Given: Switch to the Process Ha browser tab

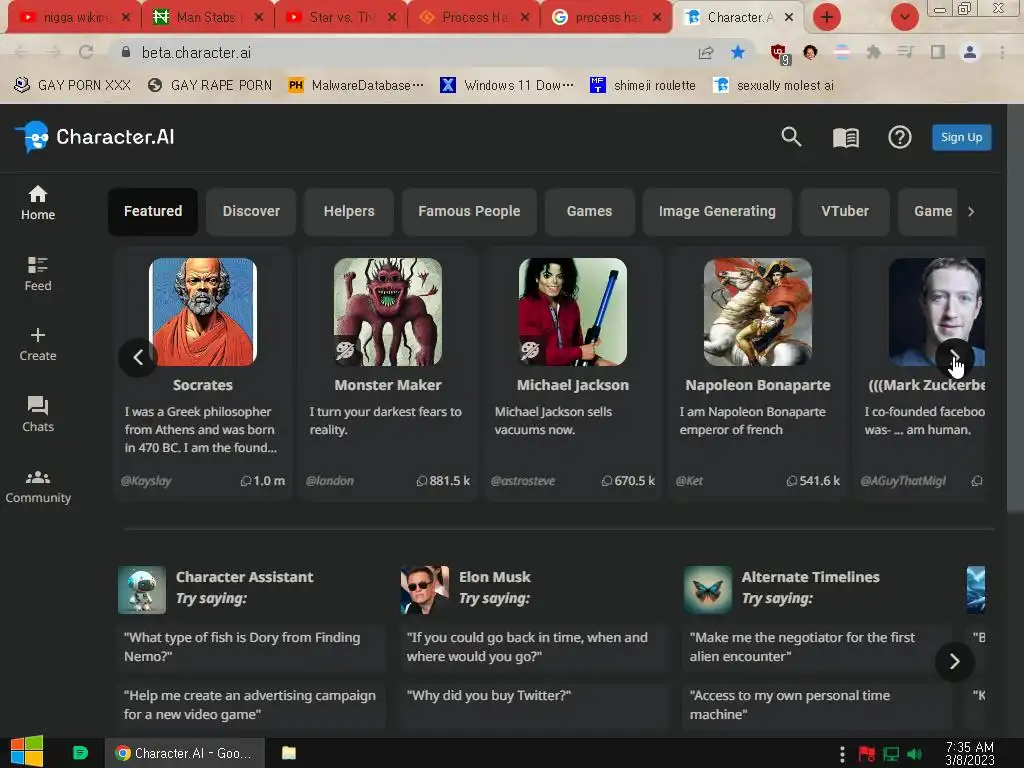Looking at the screenshot, I should (x=474, y=17).
